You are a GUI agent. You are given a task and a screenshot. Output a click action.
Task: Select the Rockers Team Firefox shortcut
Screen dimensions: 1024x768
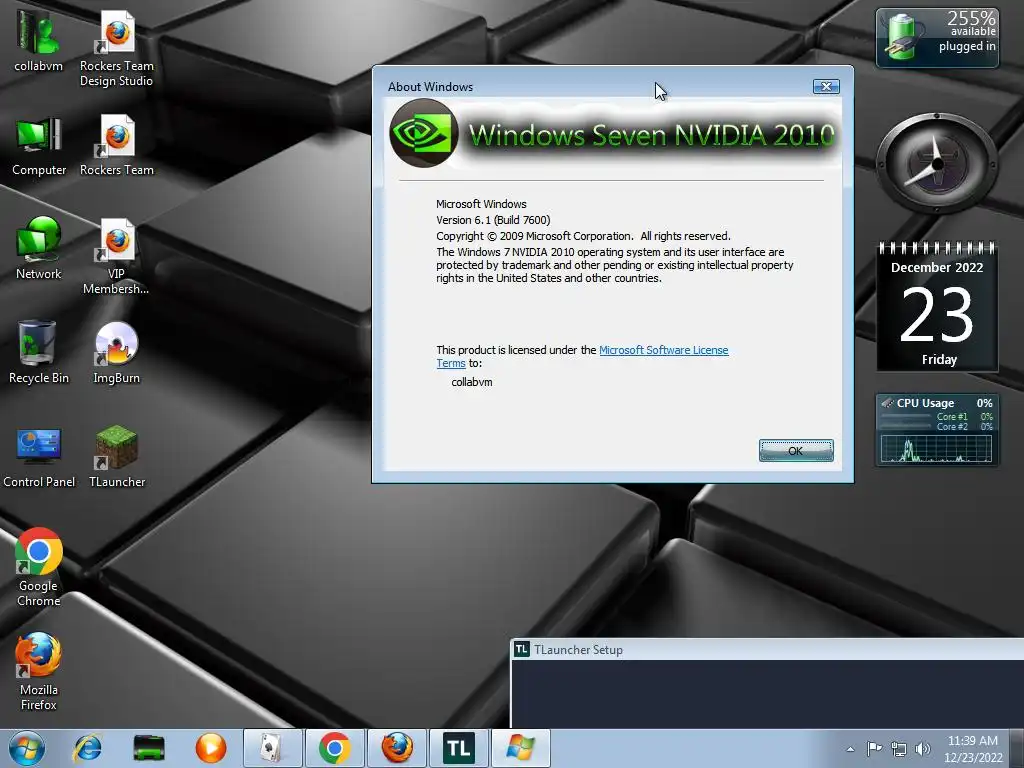pos(116,145)
